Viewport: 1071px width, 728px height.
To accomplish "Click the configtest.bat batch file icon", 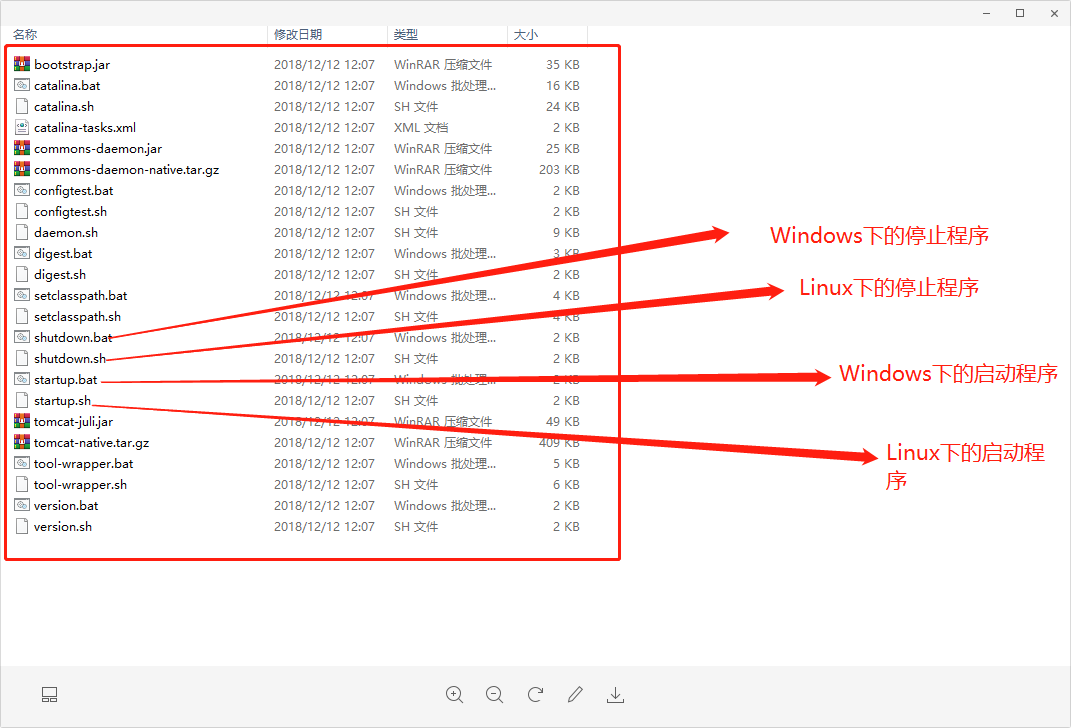I will pos(22,191).
